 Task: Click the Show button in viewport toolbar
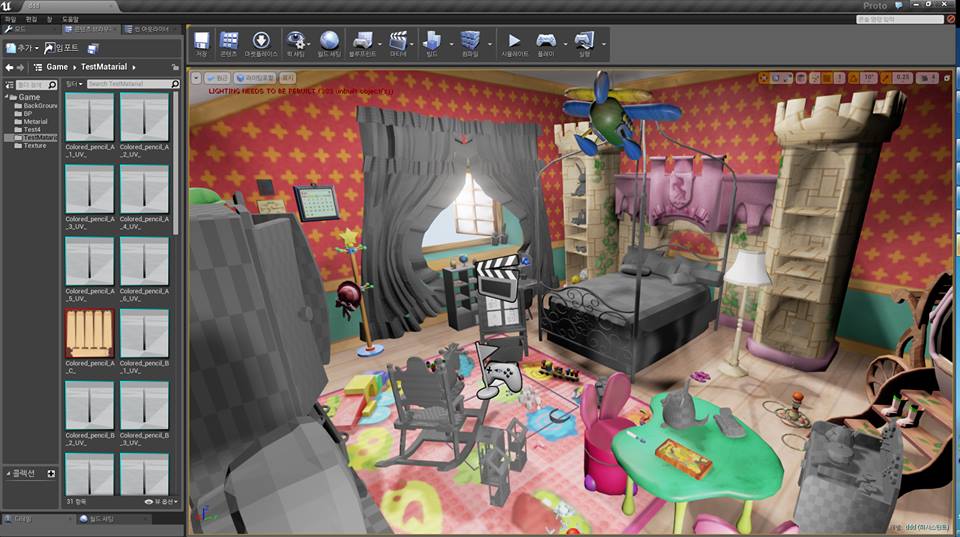(288, 78)
